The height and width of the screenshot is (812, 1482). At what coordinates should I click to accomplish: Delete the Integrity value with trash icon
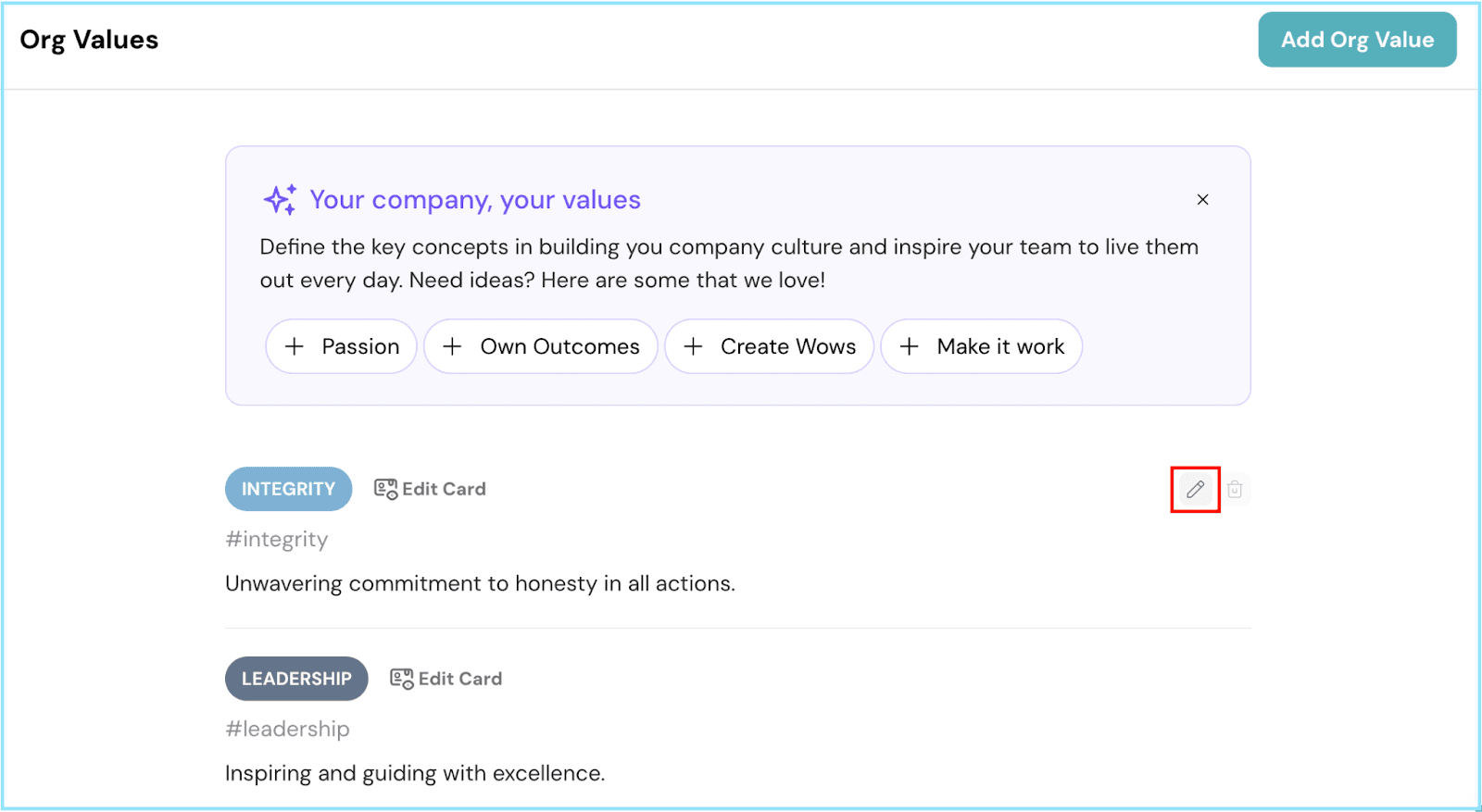[x=1235, y=489]
